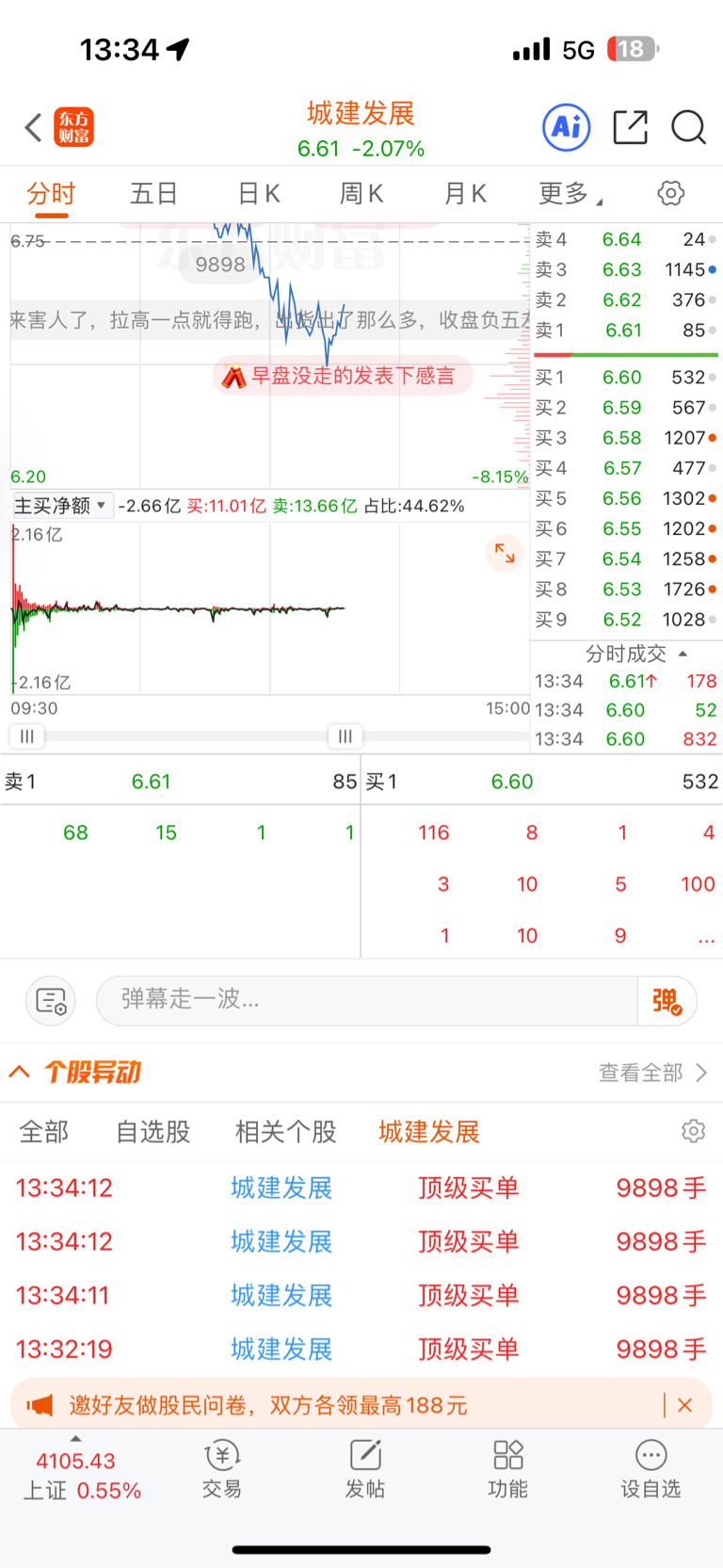Viewport: 723px width, 1568px height.
Task: Tap the 卖3 6.63 order row
Action: [x=626, y=269]
